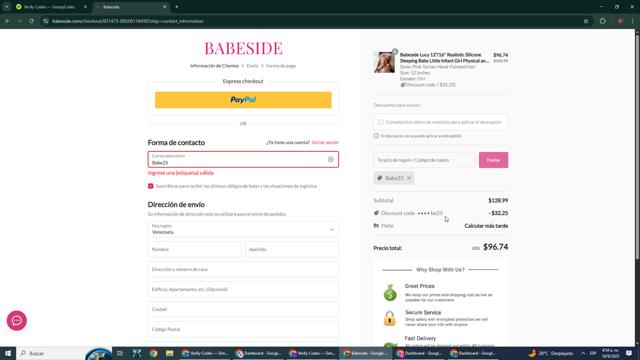Close the Babeside browser tab
The image size is (640, 360).
(164, 7)
